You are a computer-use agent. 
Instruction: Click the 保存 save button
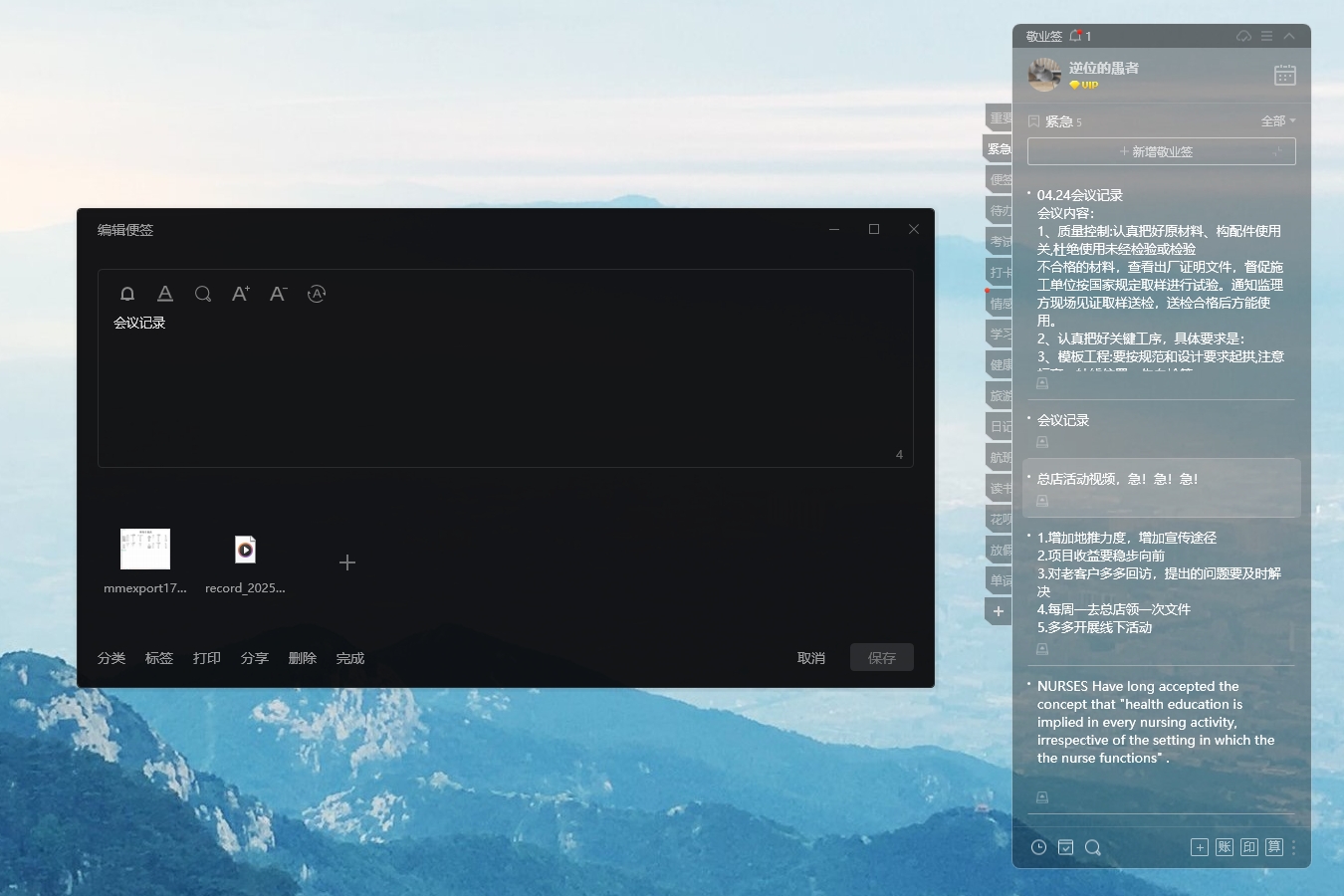pyautogui.click(x=881, y=658)
